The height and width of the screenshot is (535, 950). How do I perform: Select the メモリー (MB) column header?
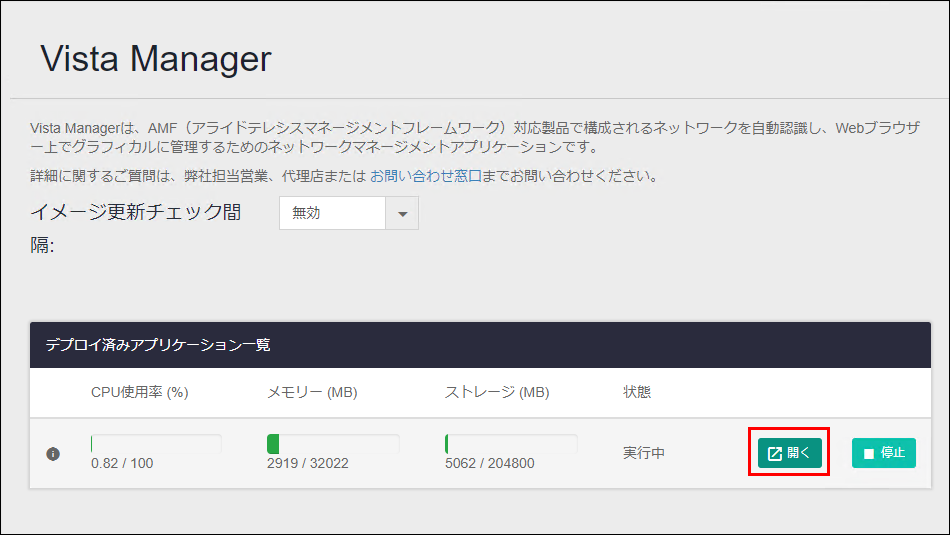tap(312, 392)
